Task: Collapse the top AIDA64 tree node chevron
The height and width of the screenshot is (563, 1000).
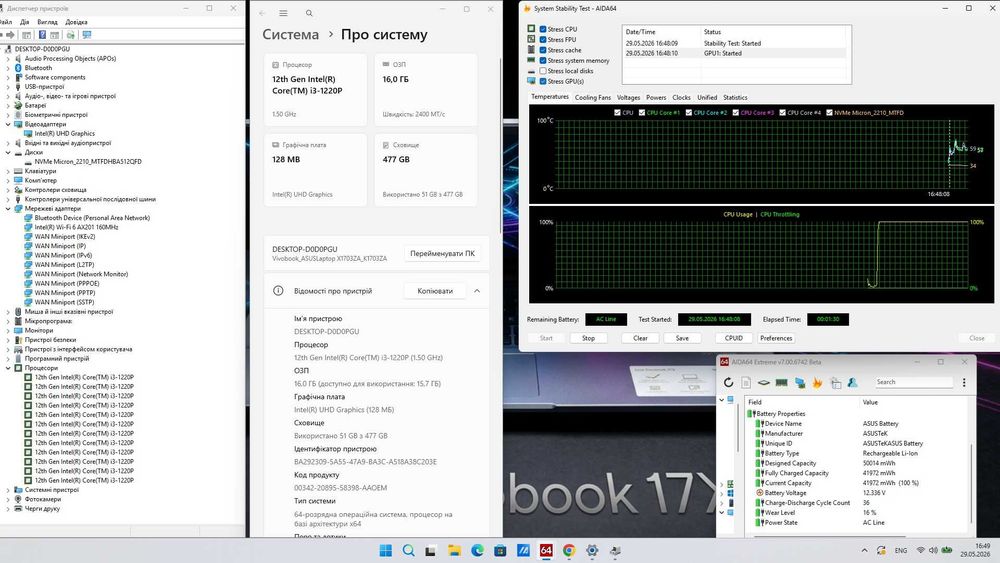Action: coord(722,400)
